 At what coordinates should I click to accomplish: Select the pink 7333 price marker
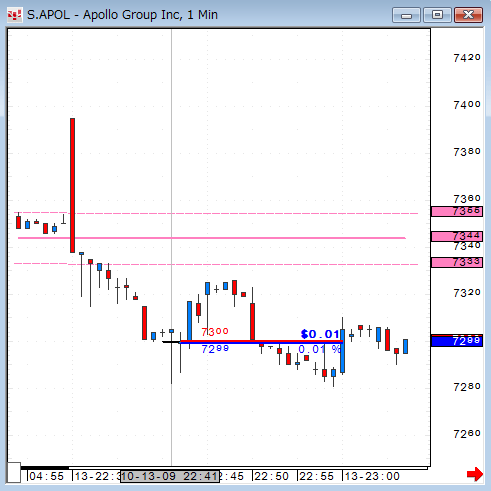[457, 262]
